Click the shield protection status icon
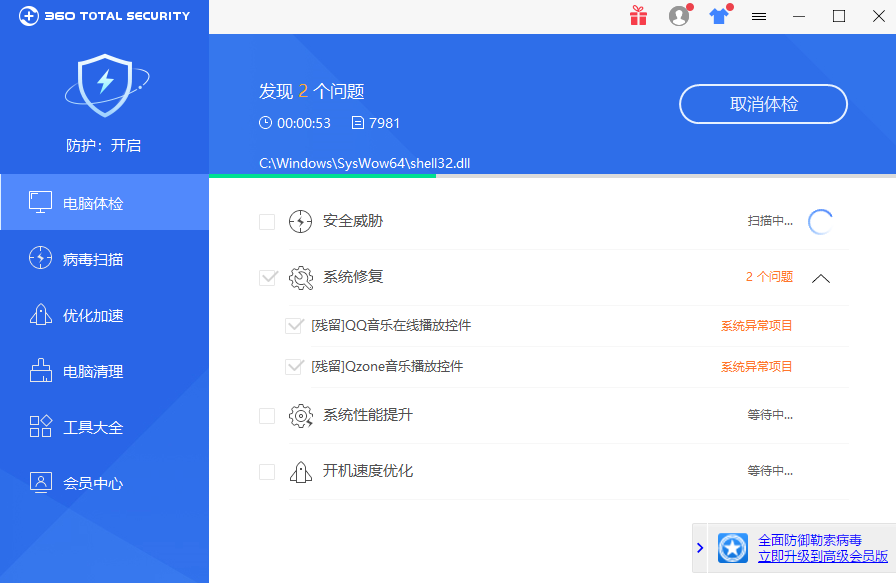This screenshot has width=896, height=583. [x=106, y=87]
